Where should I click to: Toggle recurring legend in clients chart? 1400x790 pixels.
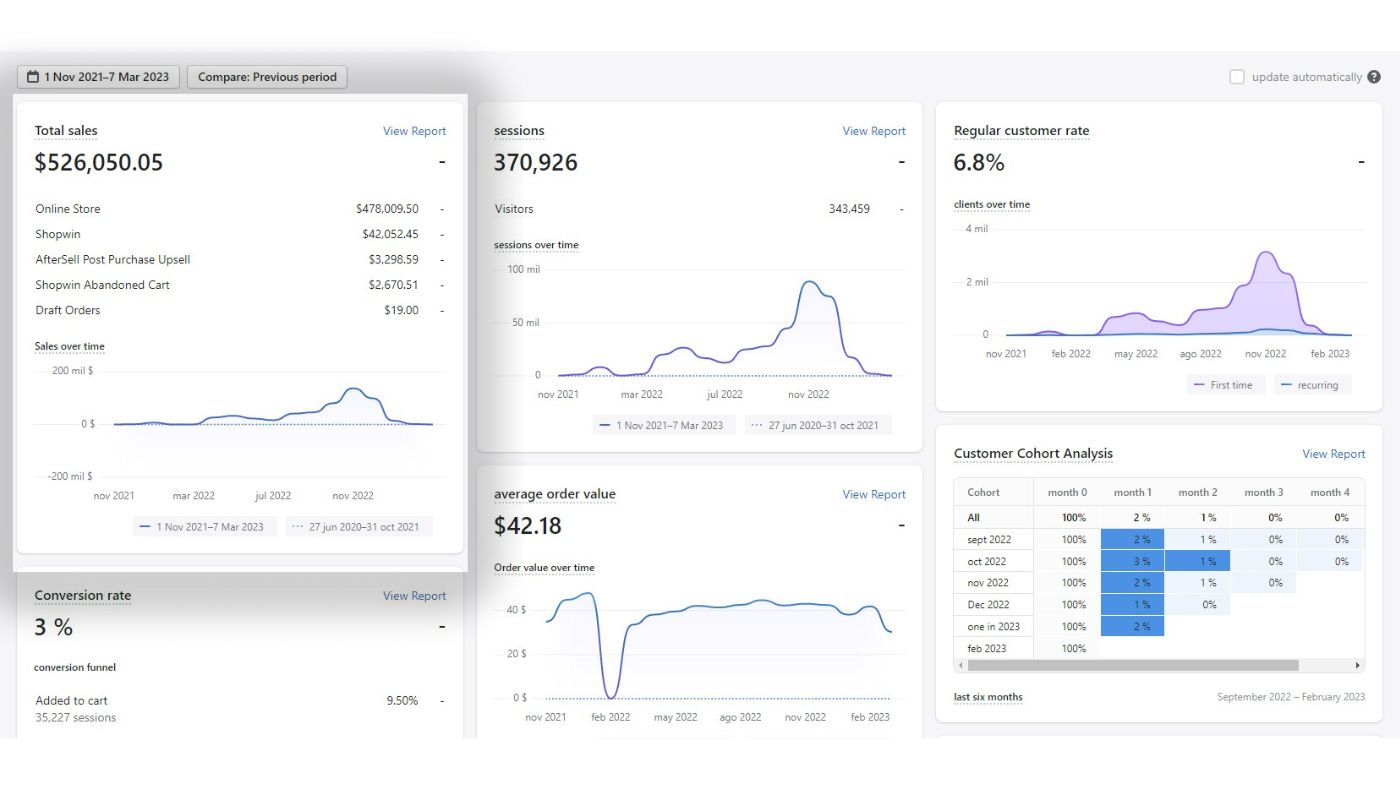(x=1313, y=384)
